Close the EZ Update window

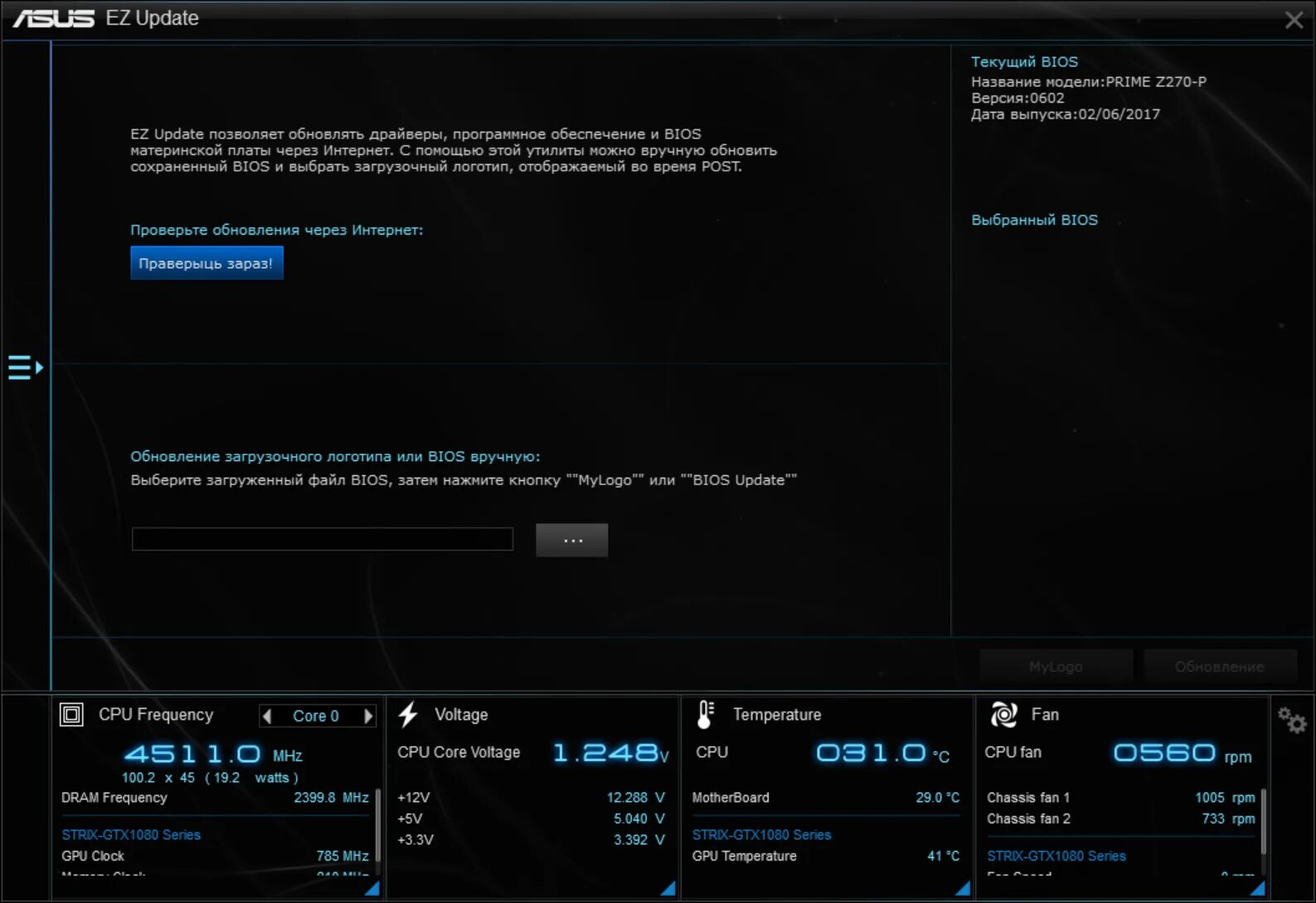click(1294, 20)
